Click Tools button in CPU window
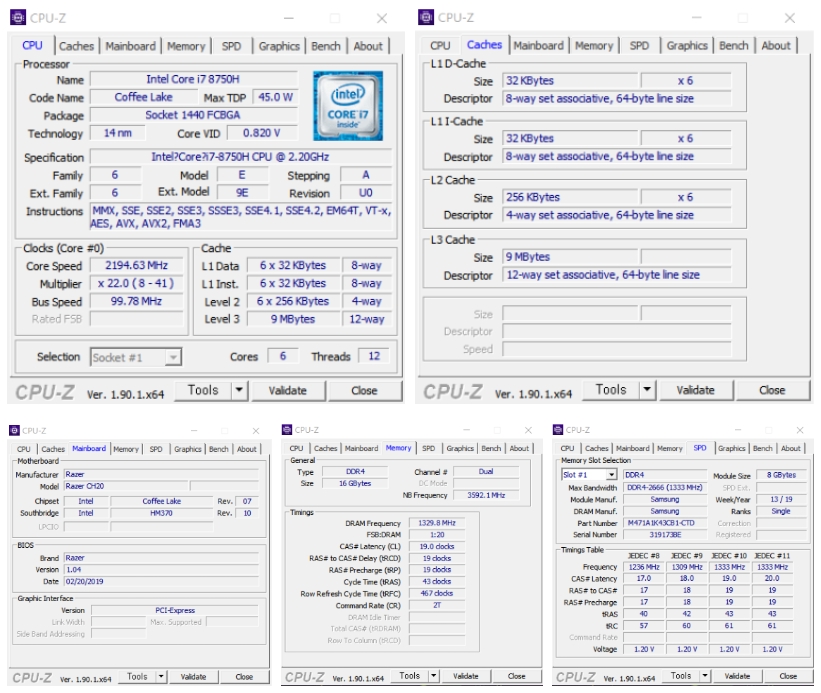The height and width of the screenshot is (693, 821). [203, 390]
